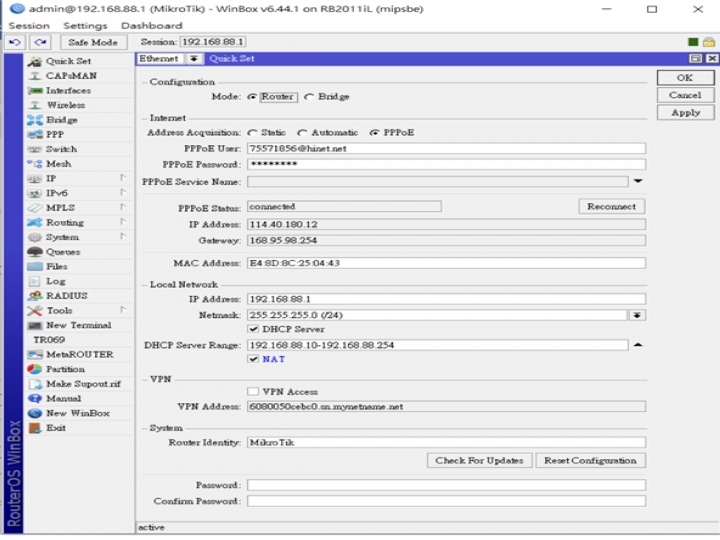
Task: Open the Dashboard menu
Action: 152,26
